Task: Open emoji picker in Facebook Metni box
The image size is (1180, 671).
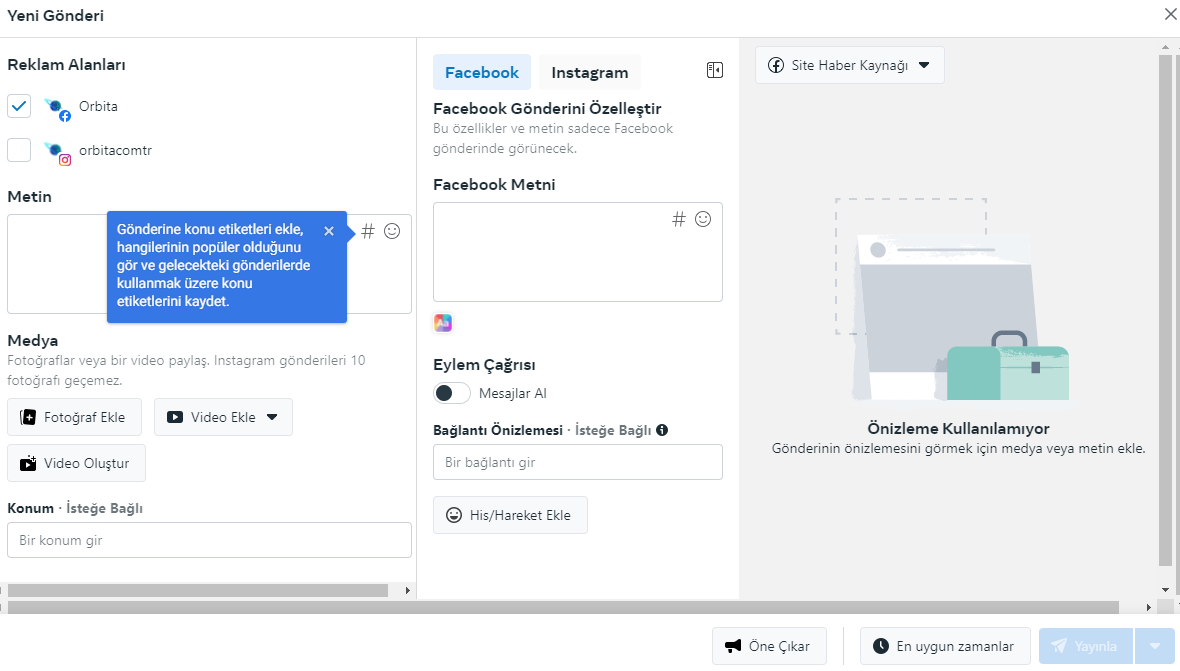Action: pos(703,219)
